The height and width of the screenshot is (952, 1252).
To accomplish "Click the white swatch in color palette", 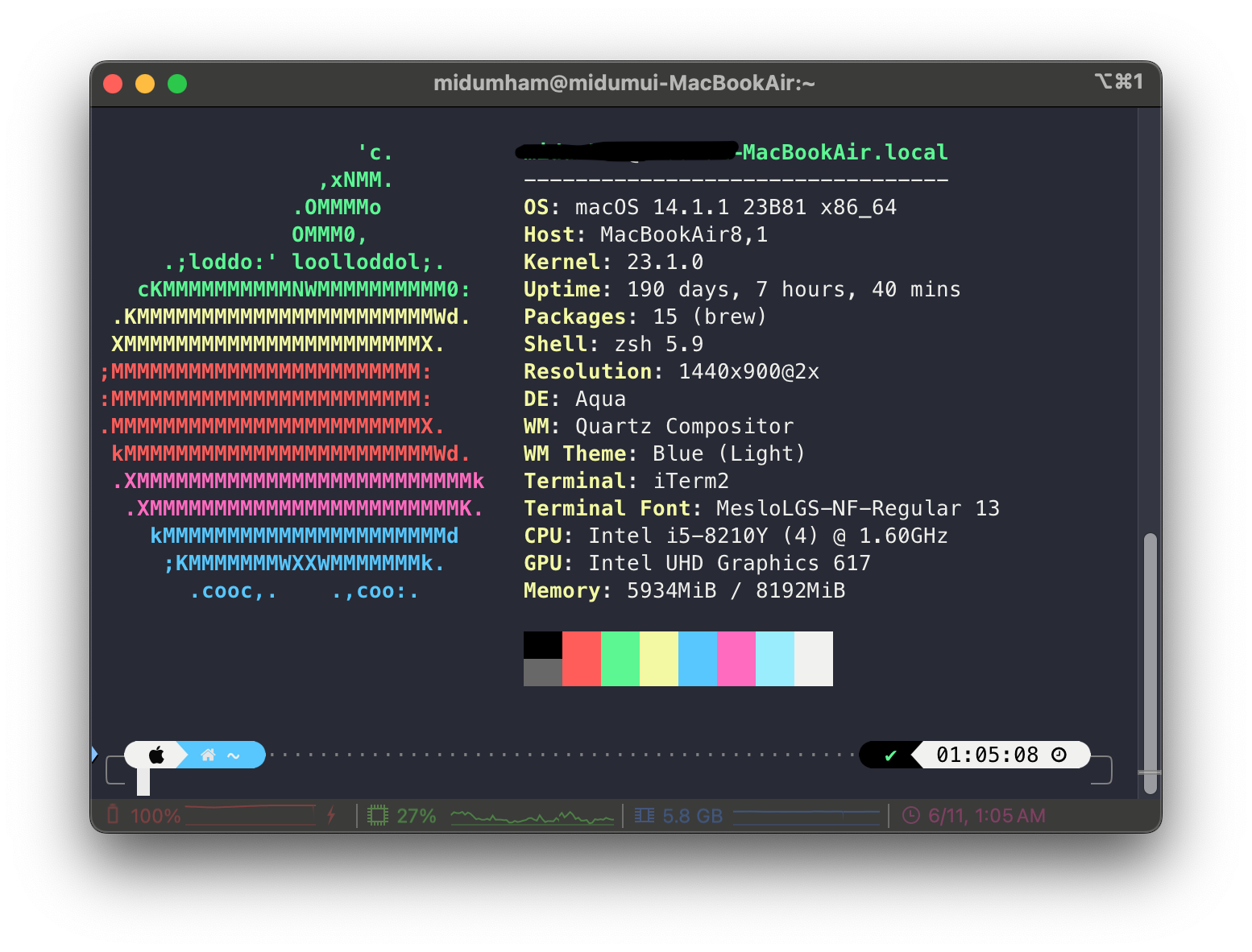I will pyautogui.click(x=814, y=659).
